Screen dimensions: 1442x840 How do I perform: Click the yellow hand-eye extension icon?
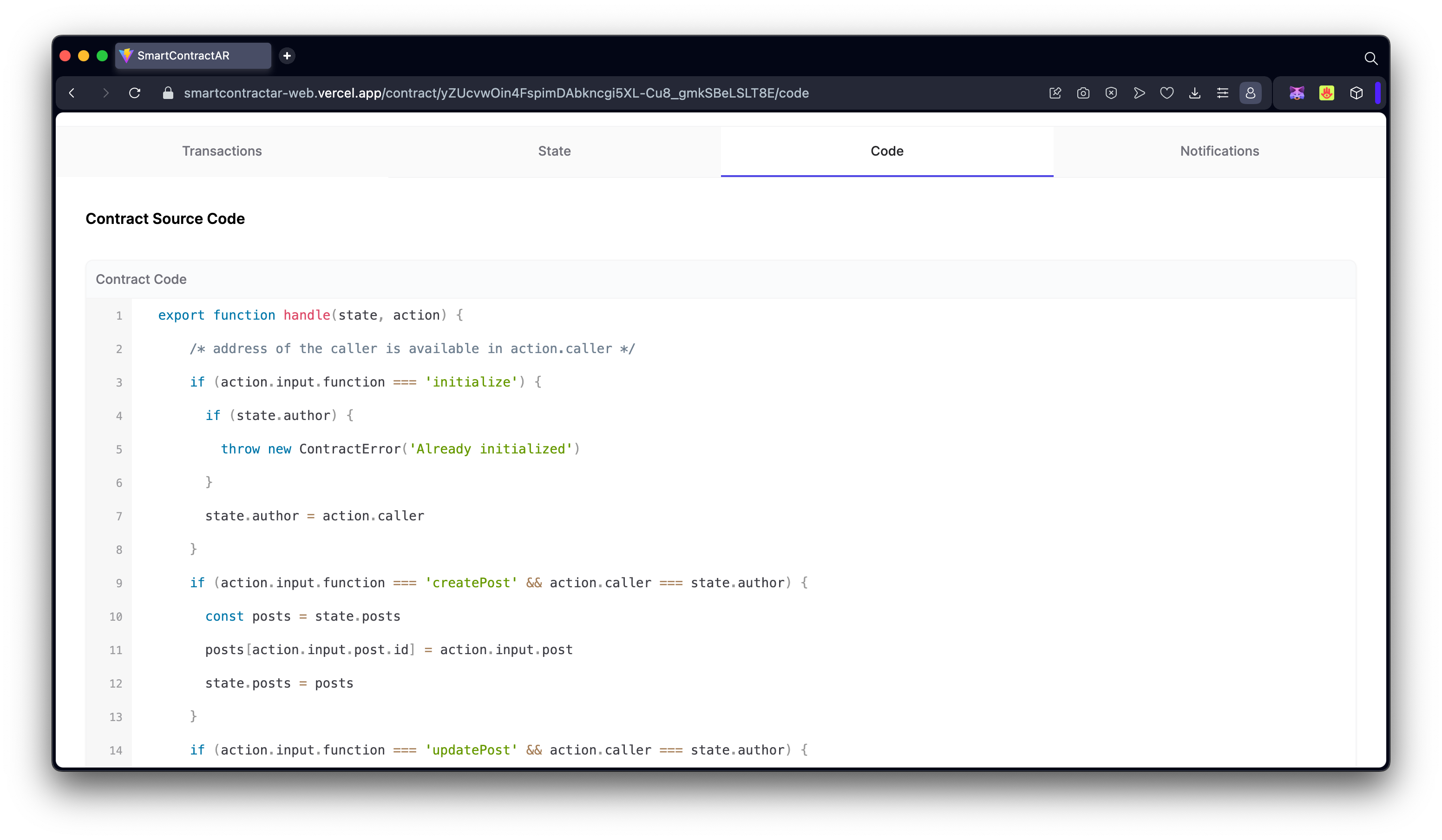tap(1326, 93)
